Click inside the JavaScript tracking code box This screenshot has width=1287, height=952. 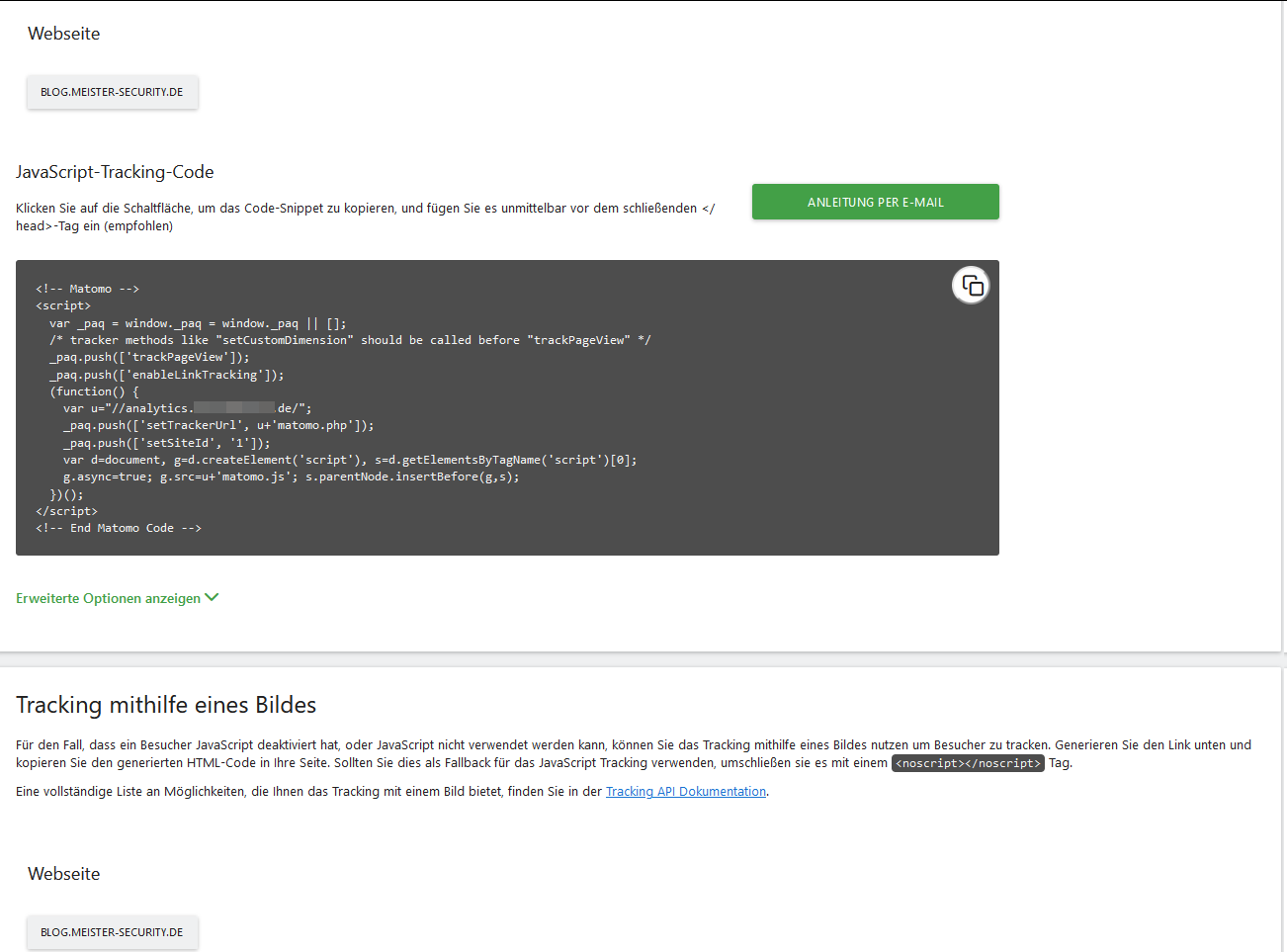507,407
